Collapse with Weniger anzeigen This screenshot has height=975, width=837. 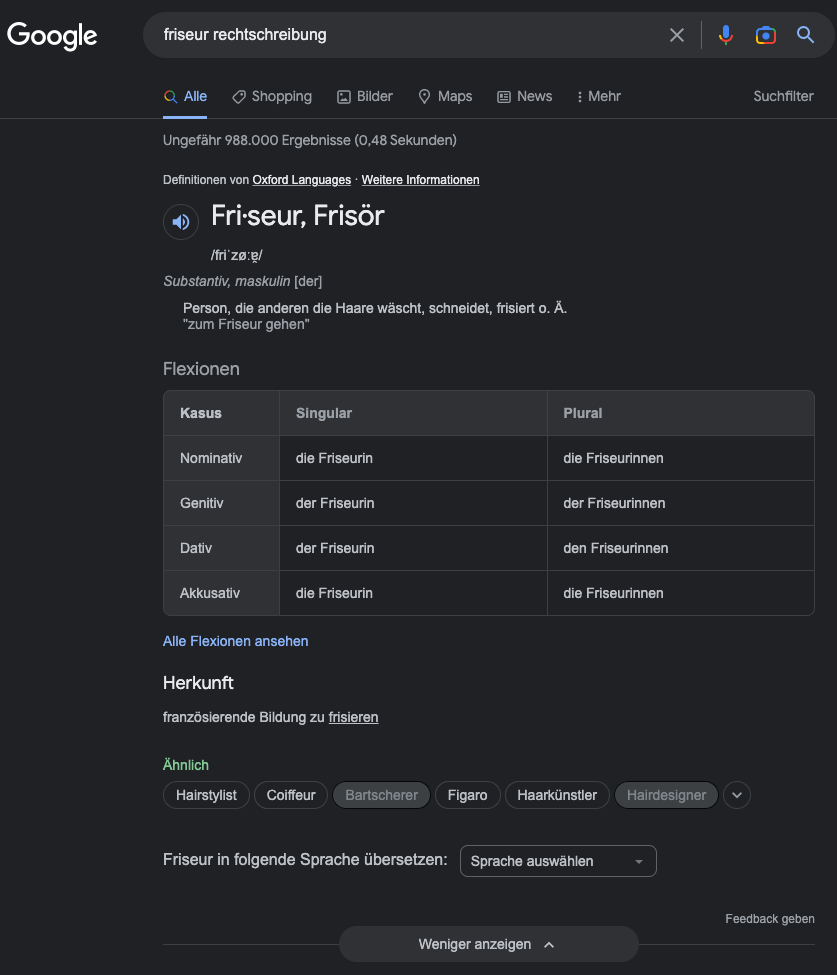click(488, 944)
